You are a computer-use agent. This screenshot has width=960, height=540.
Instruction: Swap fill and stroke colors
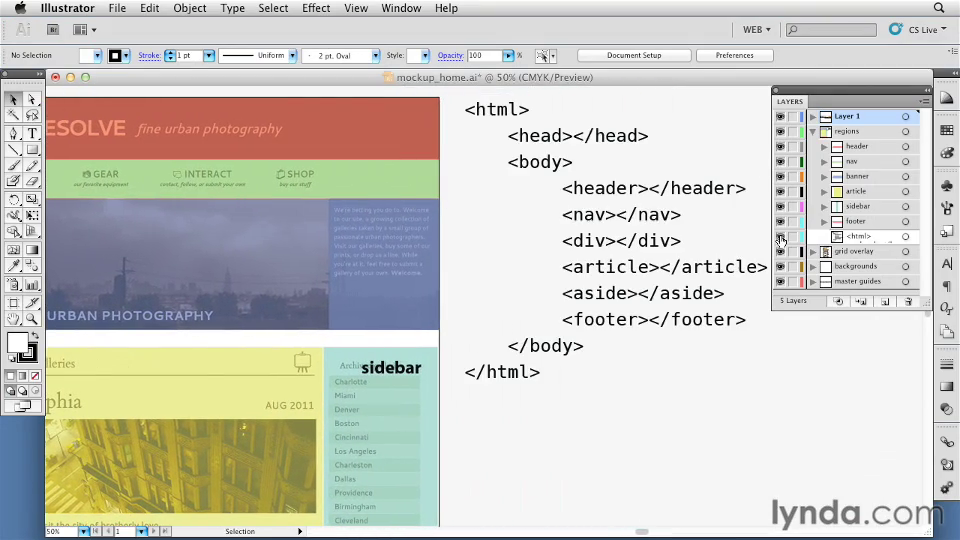pos(35,336)
